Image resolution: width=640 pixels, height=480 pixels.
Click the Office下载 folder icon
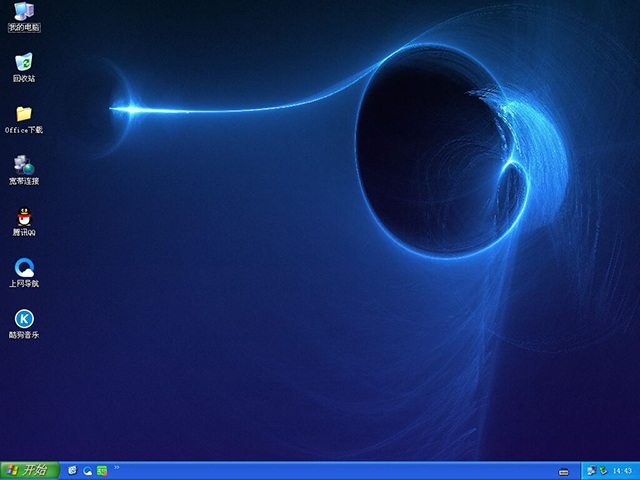pyautogui.click(x=24, y=114)
